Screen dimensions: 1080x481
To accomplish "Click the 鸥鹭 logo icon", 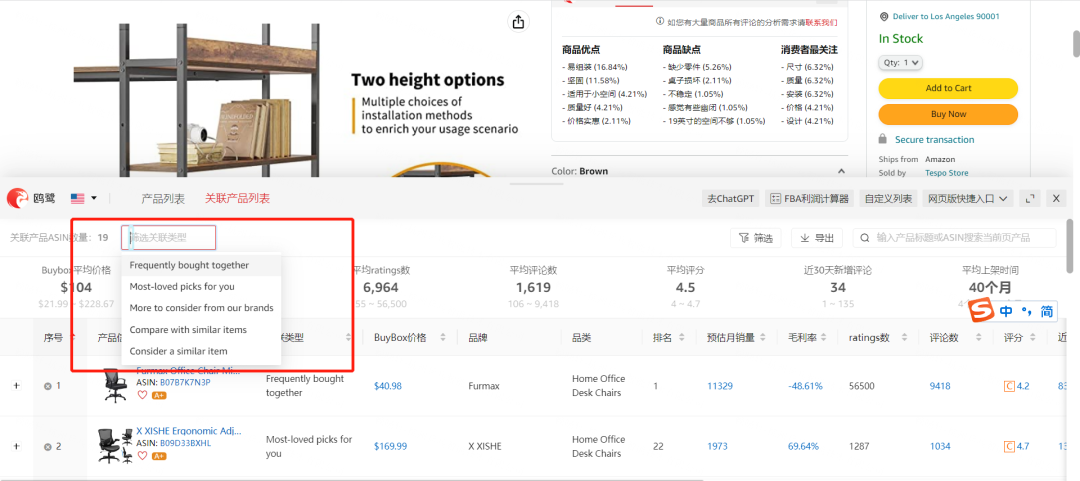I will click(17, 198).
